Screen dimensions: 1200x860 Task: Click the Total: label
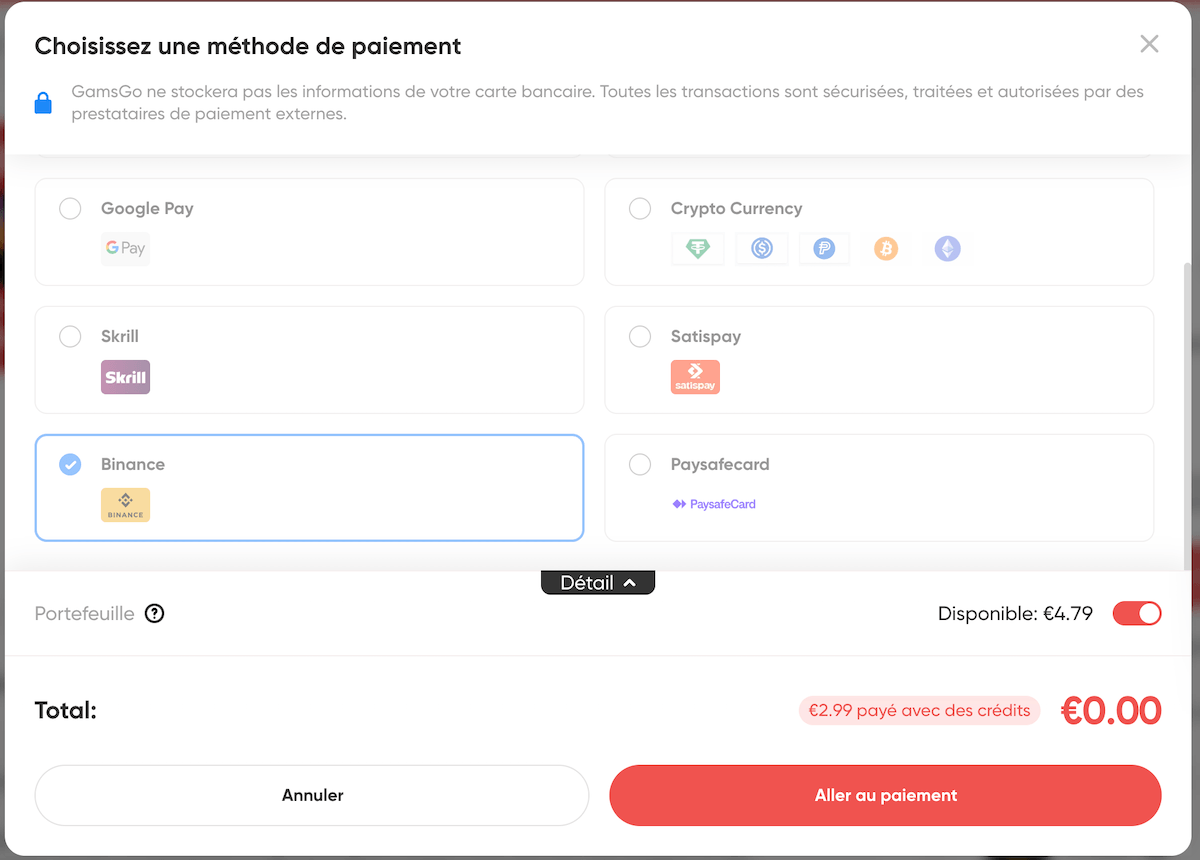coord(66,711)
